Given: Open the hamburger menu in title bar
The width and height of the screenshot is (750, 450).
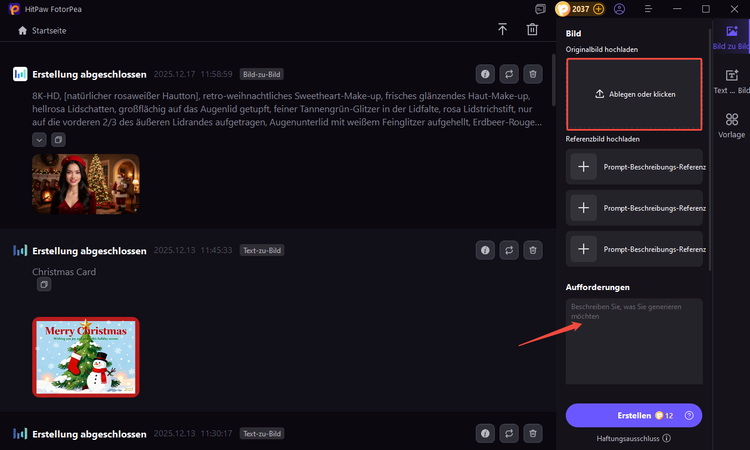Looking at the screenshot, I should [x=647, y=8].
